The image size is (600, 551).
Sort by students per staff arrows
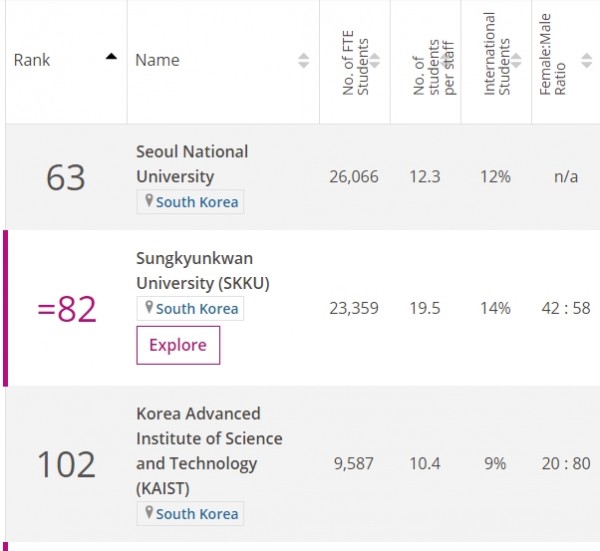[445, 60]
